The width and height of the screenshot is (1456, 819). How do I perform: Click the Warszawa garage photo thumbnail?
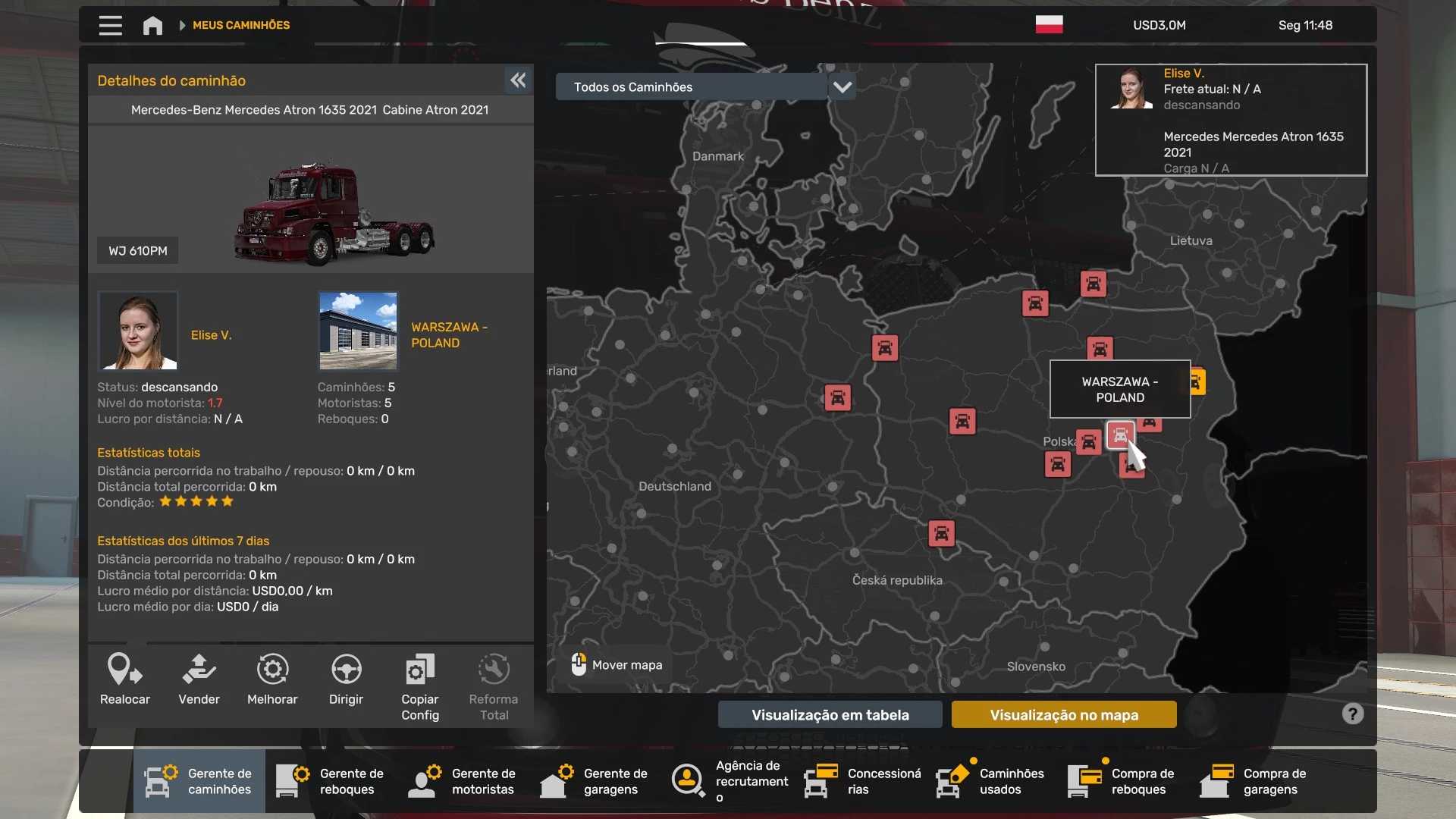click(x=358, y=331)
